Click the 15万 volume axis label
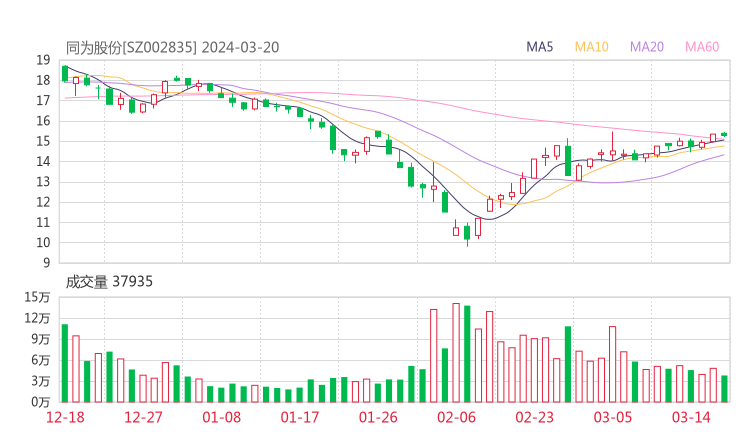The height and width of the screenshot is (440, 740). coord(37,297)
